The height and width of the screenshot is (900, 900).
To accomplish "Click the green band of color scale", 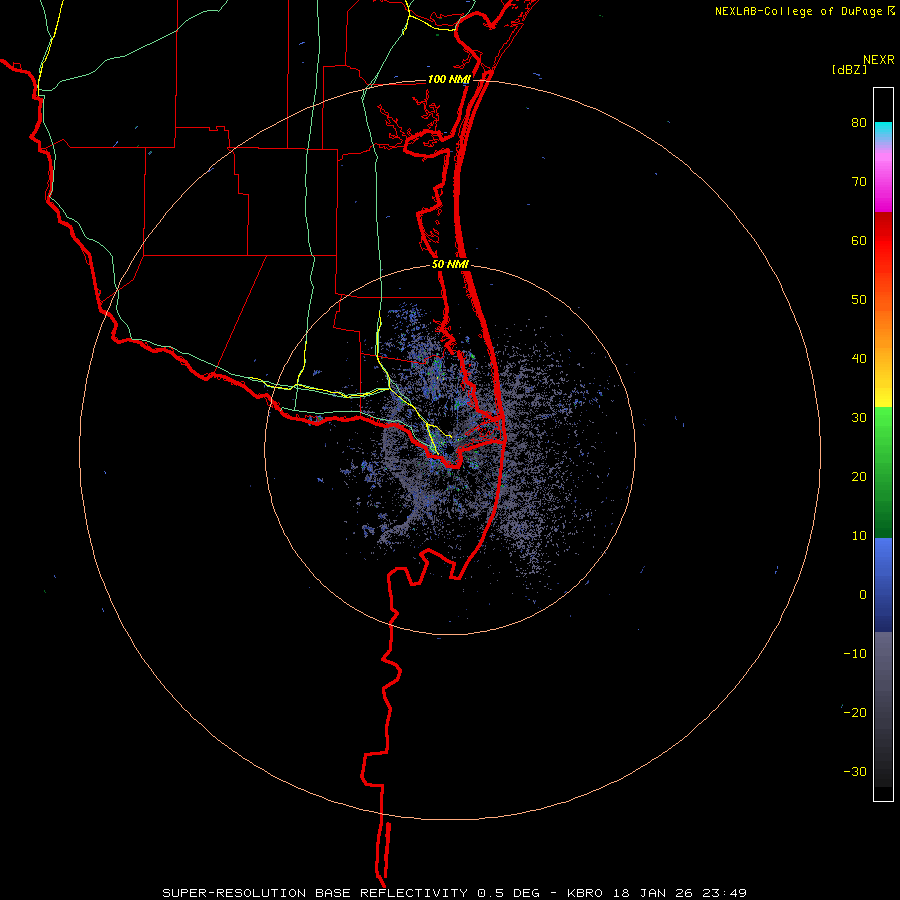I will [883, 471].
